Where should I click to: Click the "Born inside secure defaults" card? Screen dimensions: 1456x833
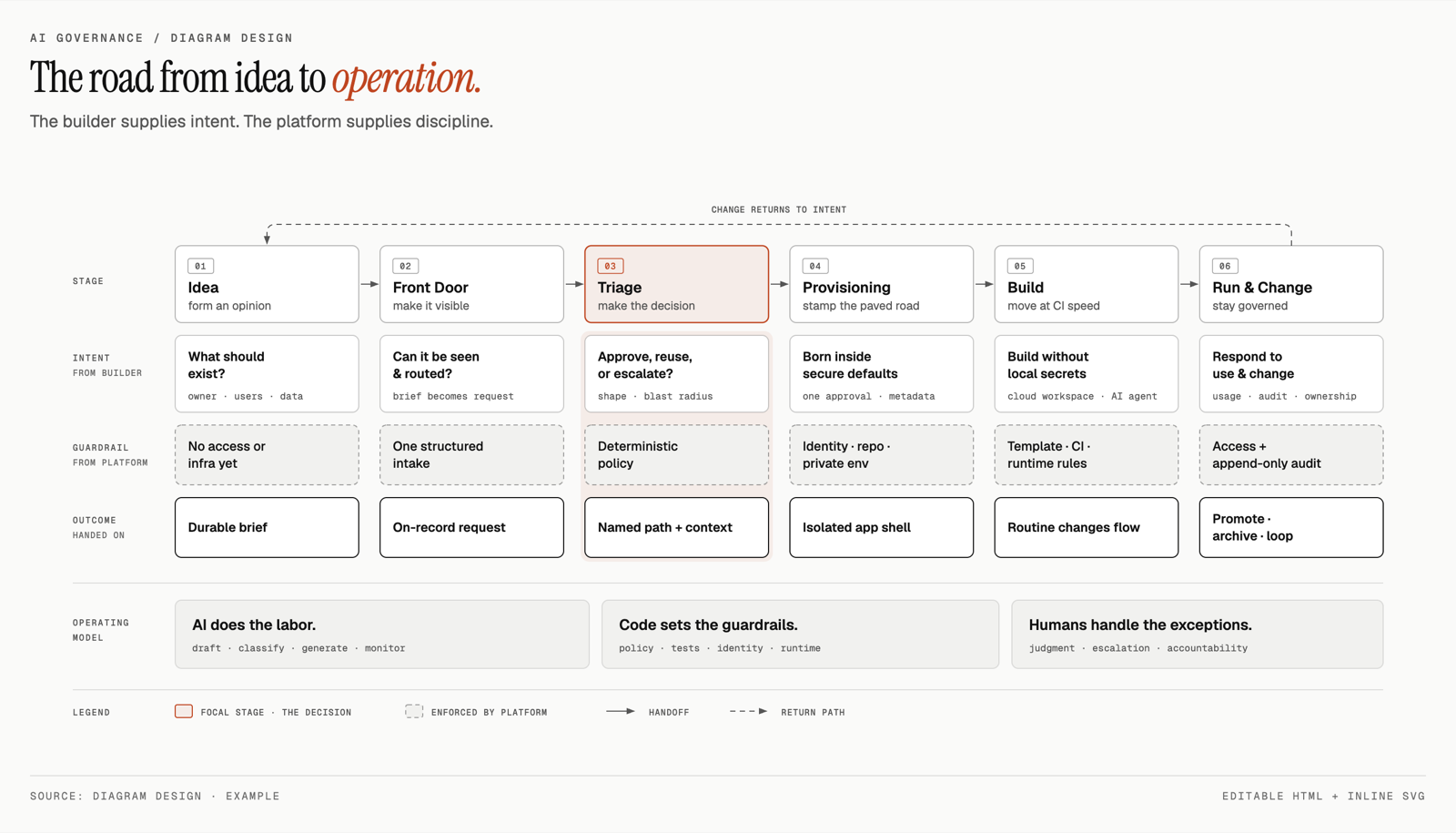point(881,374)
